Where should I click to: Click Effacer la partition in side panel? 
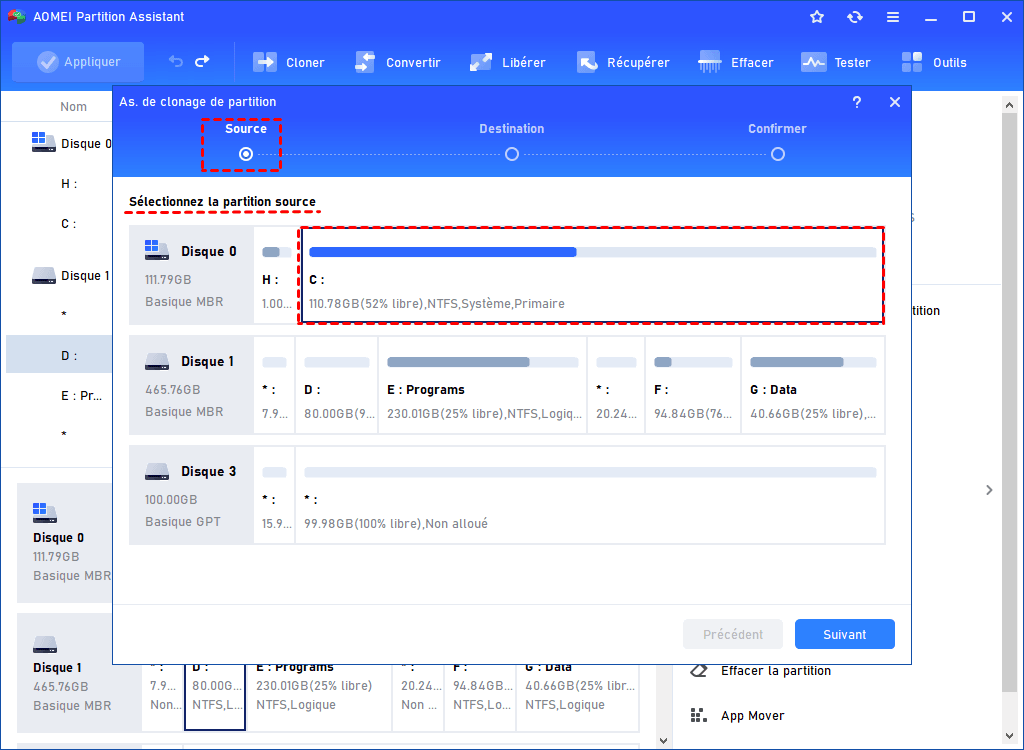pos(776,671)
